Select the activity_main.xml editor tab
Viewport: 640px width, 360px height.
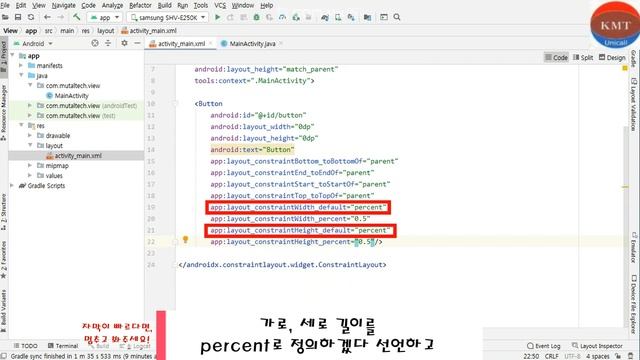[181, 43]
